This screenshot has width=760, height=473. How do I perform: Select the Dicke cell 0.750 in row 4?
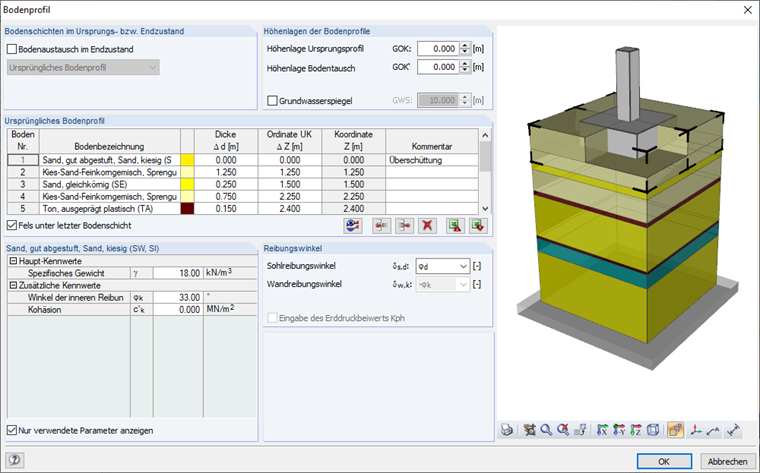pyautogui.click(x=226, y=196)
